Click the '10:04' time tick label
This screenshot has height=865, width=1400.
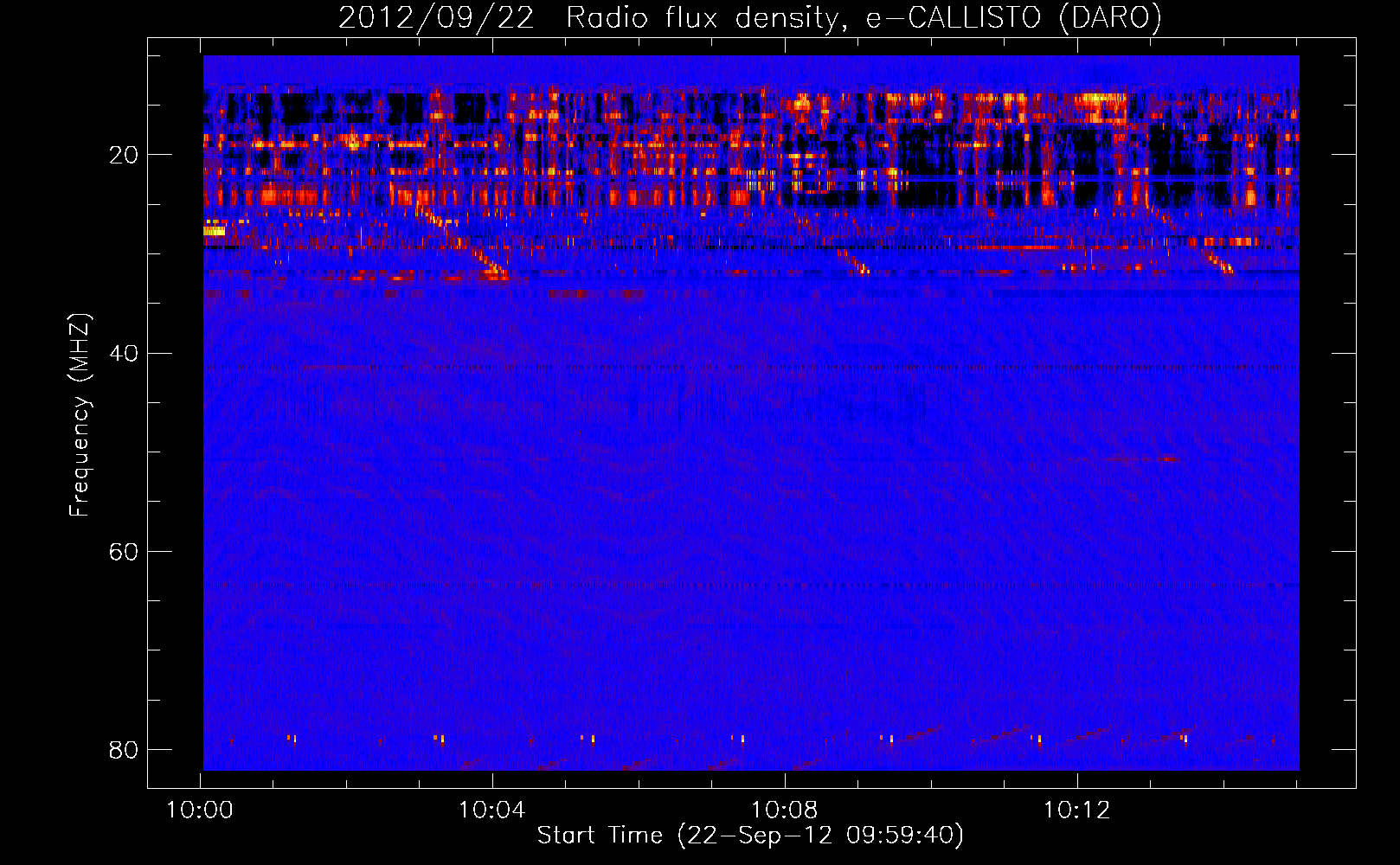click(492, 811)
